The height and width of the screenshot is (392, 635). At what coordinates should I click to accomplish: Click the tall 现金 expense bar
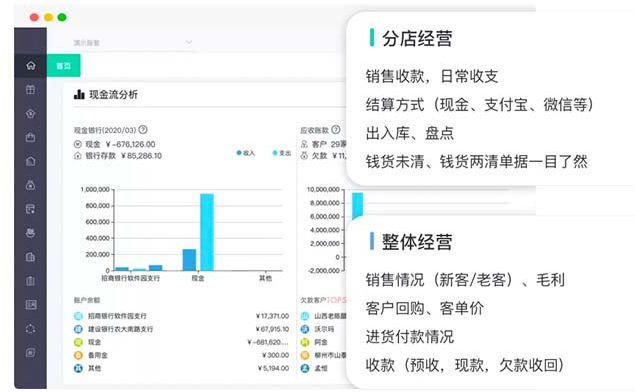207,232
